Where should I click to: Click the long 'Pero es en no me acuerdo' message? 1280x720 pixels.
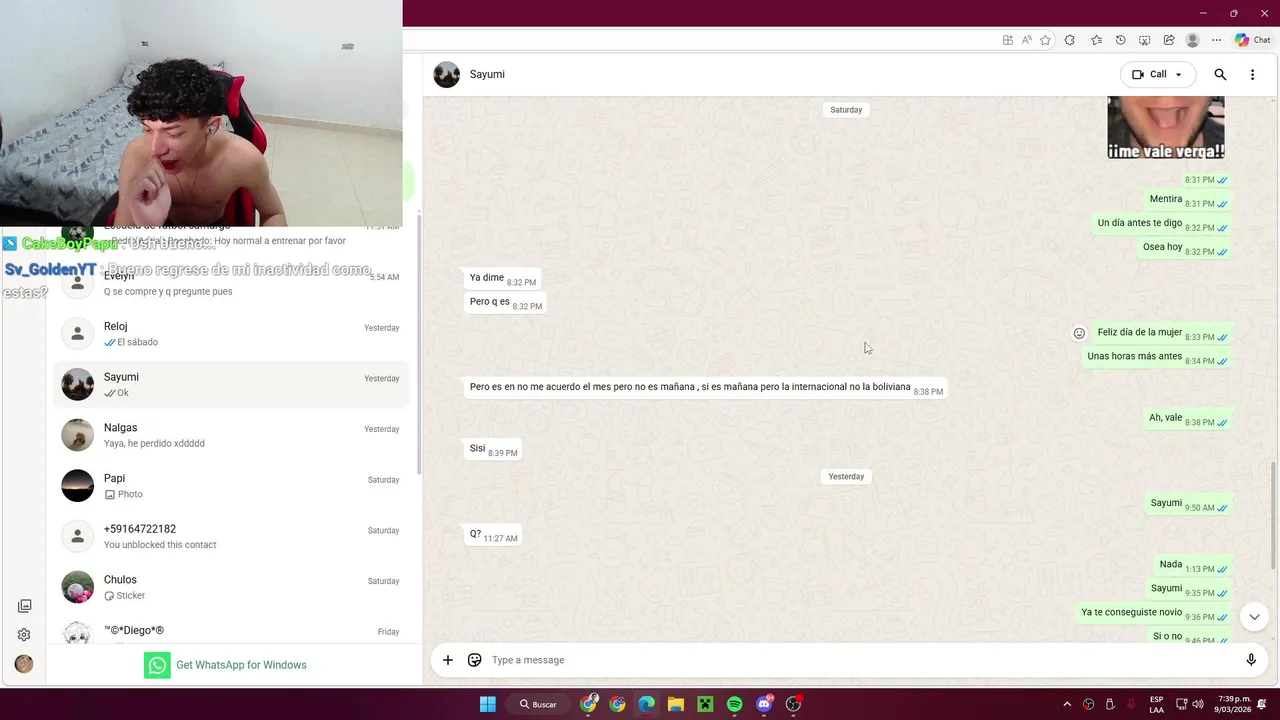tap(706, 388)
